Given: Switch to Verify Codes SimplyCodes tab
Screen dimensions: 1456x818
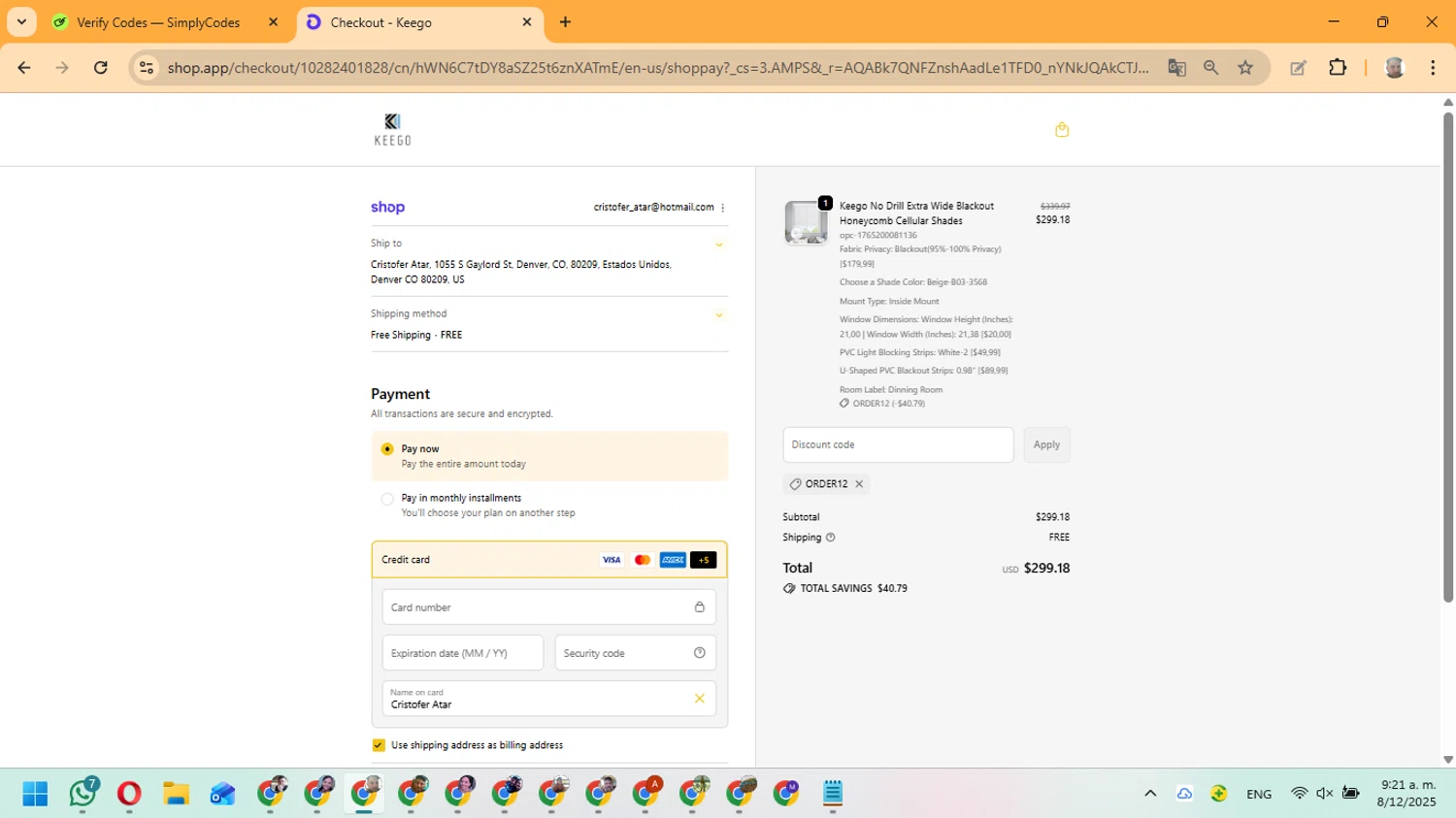Looking at the screenshot, I should click(158, 22).
